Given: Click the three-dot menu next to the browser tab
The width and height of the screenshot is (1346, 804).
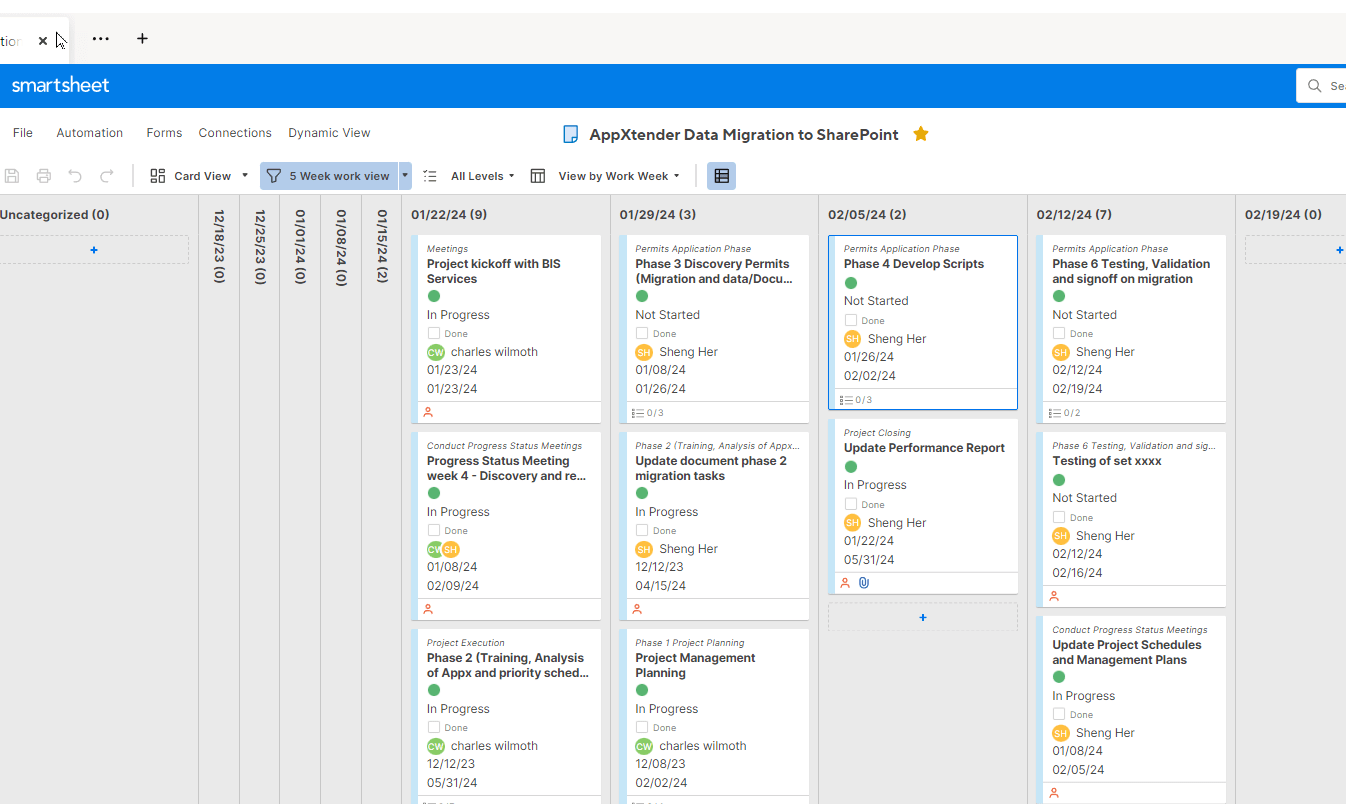Looking at the screenshot, I should (101, 39).
